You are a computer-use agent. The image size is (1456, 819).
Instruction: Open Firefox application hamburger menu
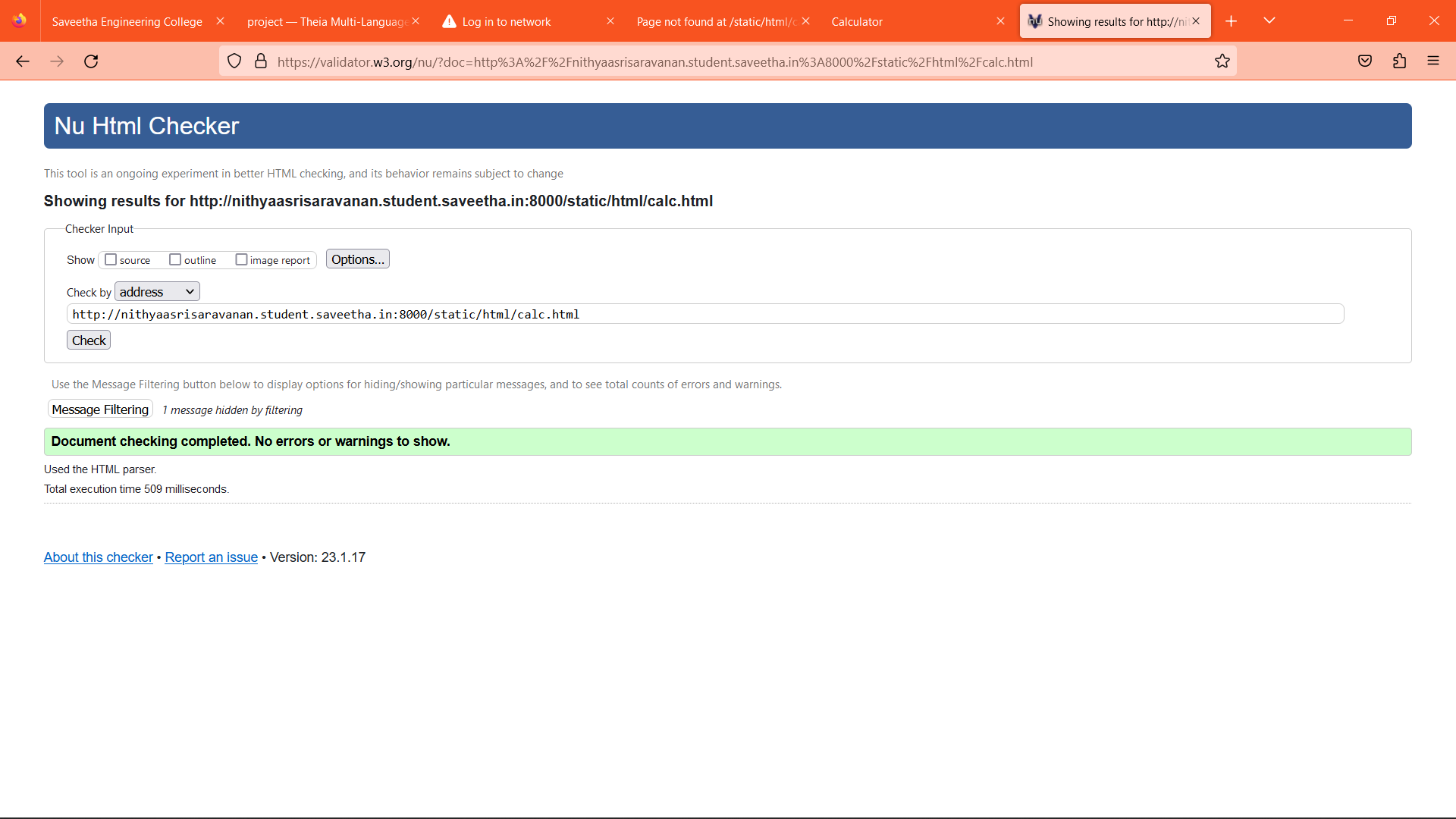click(x=1433, y=61)
